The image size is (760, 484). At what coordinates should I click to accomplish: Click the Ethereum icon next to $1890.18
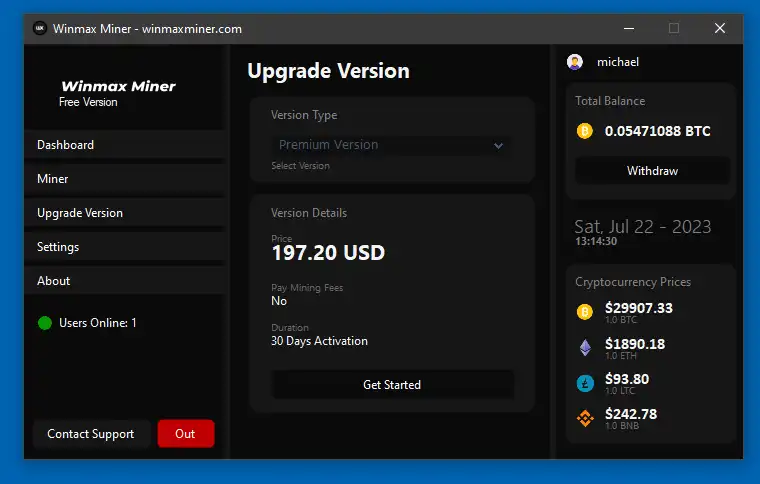(x=585, y=347)
